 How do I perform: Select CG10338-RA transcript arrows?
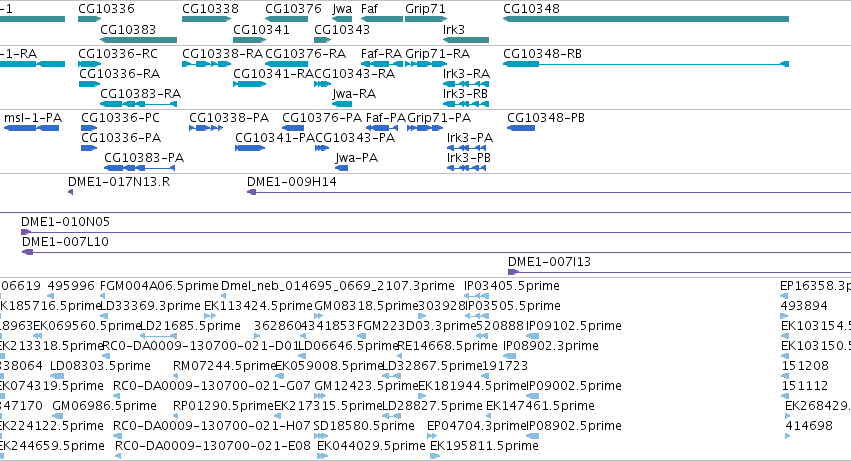207,64
